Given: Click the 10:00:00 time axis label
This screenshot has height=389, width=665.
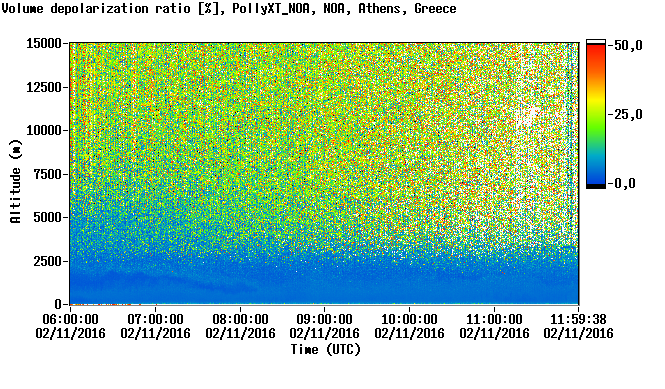Looking at the screenshot, I should click(x=409, y=319).
